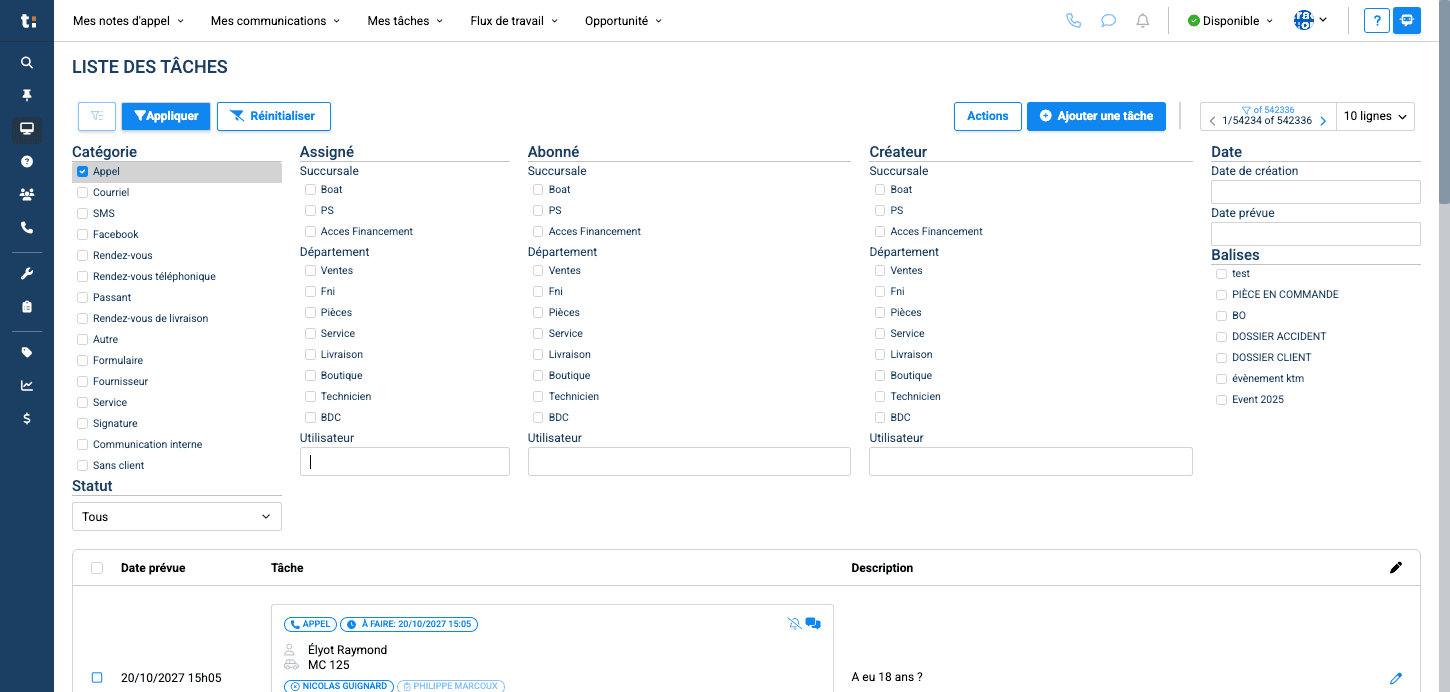Image resolution: width=1450 pixels, height=692 pixels.
Task: Open the tag icon in the sidebar
Action: [27, 352]
